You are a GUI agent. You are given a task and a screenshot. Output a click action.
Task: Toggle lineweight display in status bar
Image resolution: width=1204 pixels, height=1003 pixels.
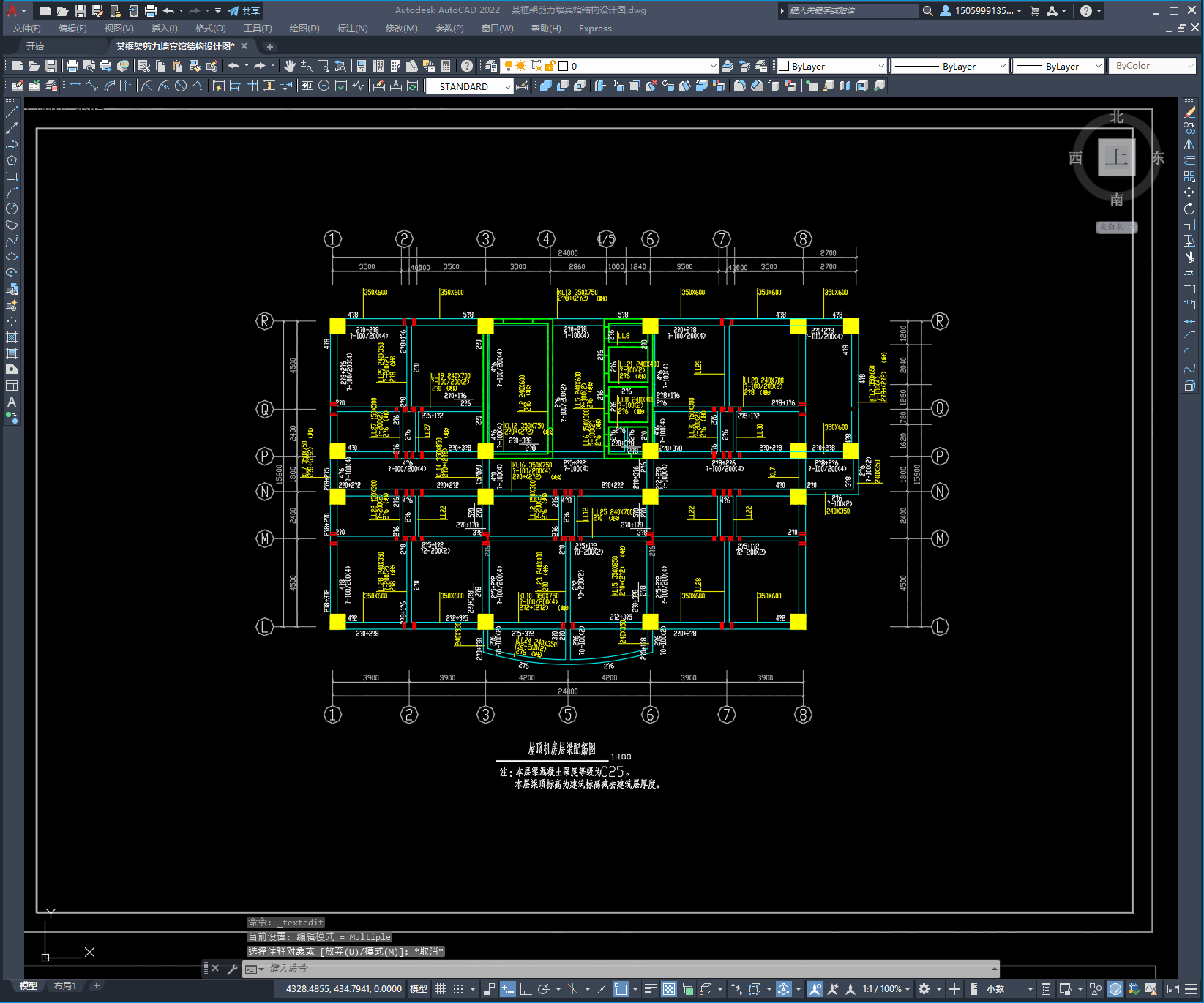[650, 989]
